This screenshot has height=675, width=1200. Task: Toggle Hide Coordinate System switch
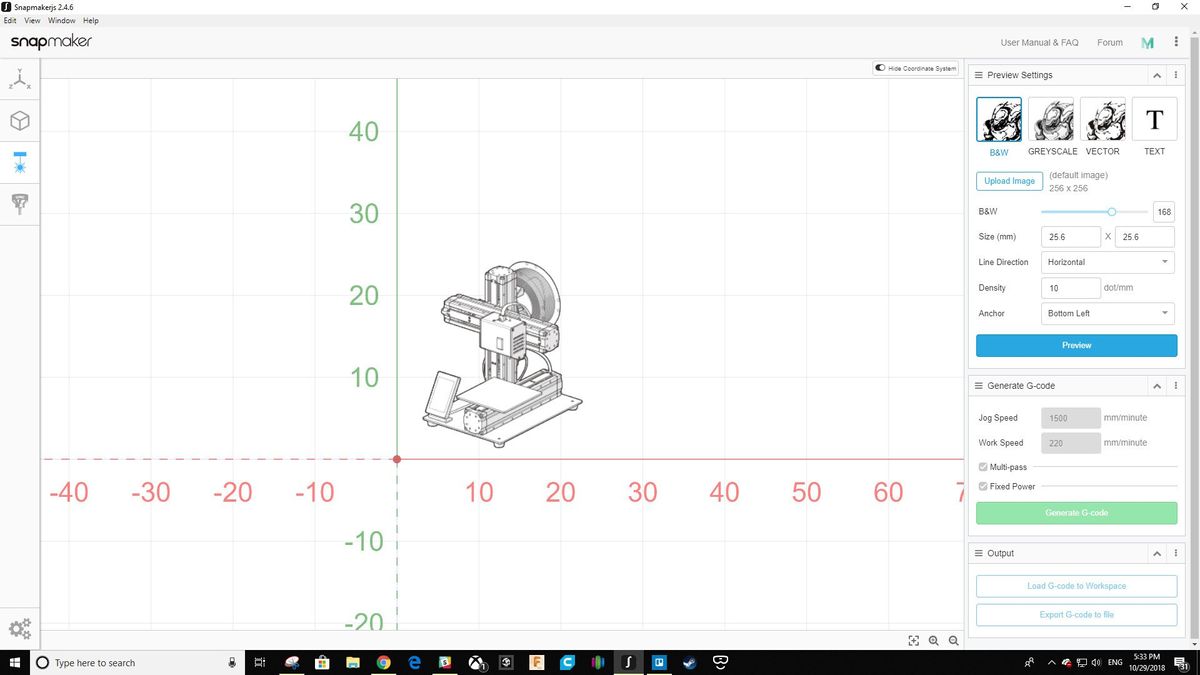coord(881,68)
